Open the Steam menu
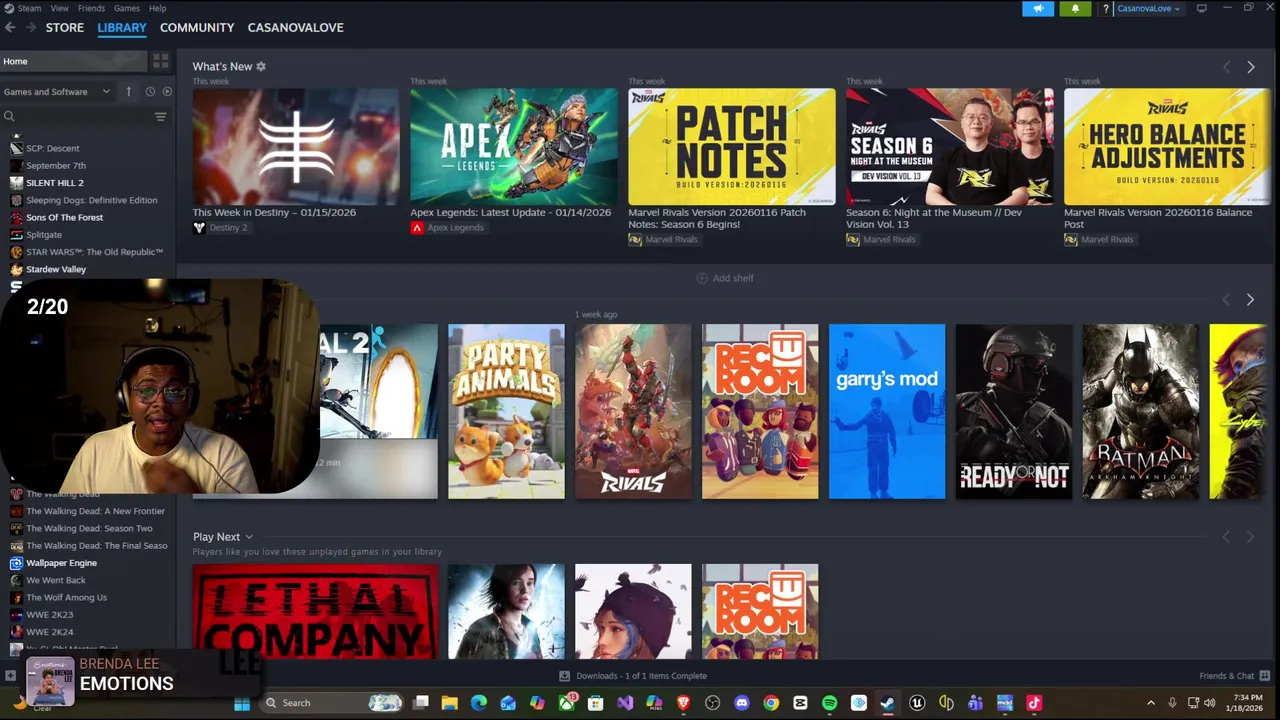 click(29, 8)
